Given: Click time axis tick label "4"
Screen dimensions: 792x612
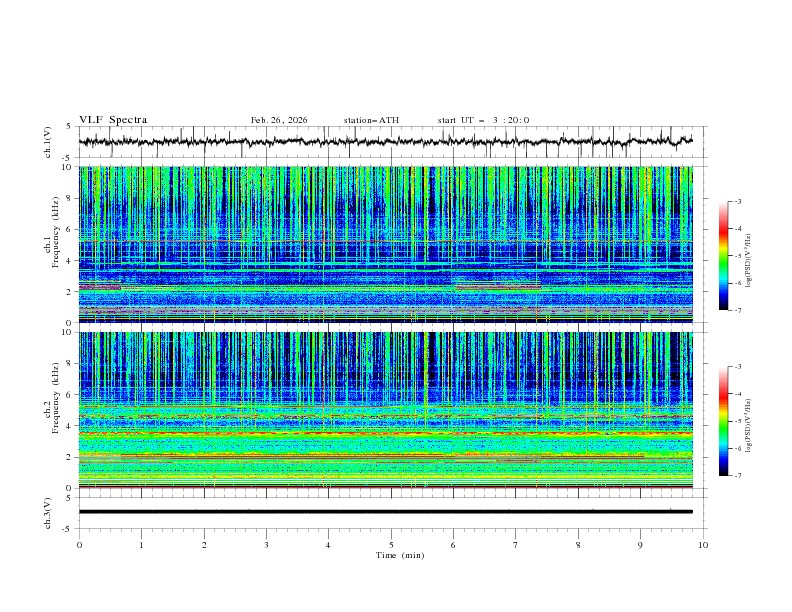Looking at the screenshot, I should click(x=329, y=545).
